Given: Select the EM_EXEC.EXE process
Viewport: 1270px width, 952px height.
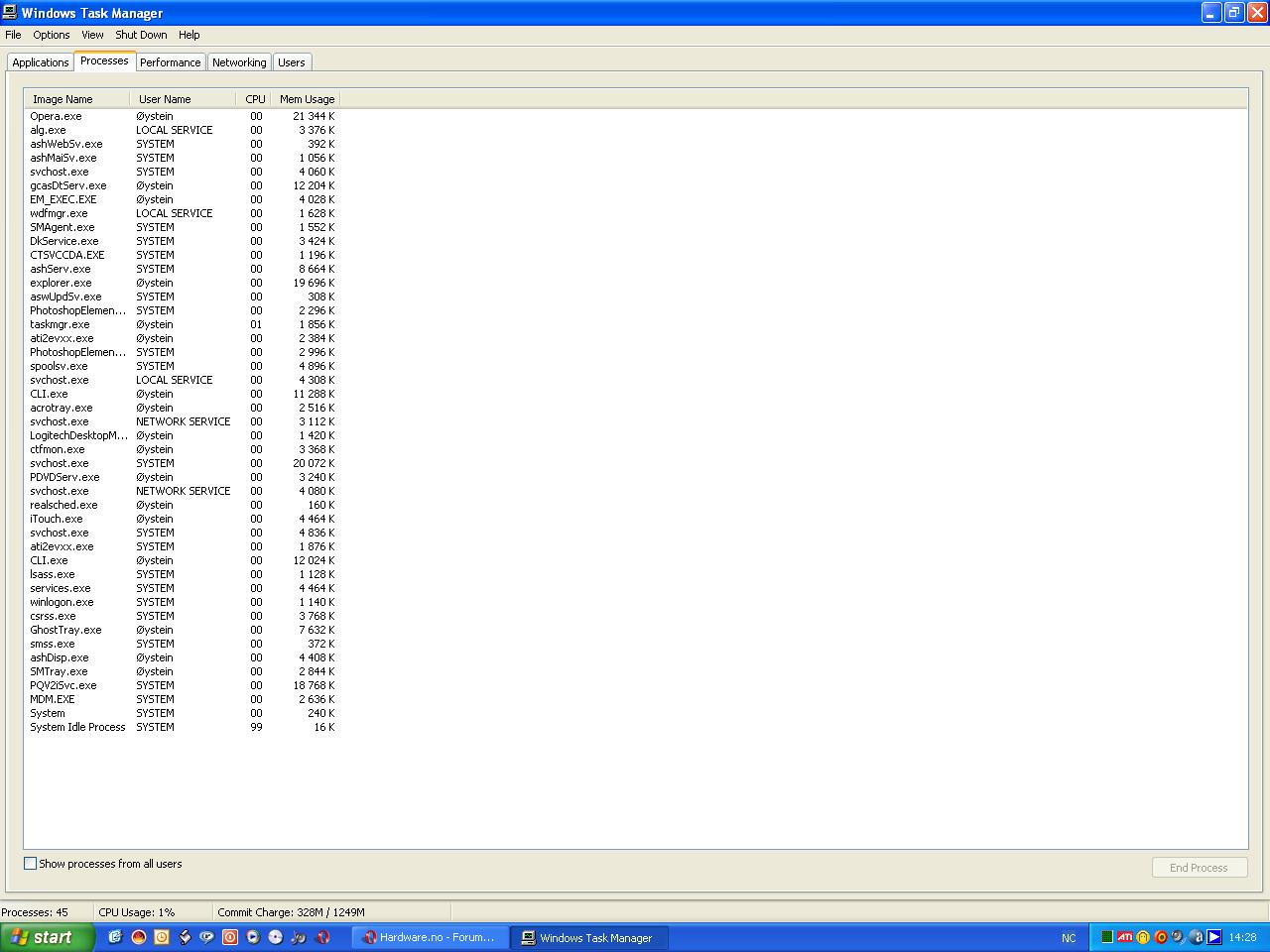Looking at the screenshot, I should tap(63, 199).
